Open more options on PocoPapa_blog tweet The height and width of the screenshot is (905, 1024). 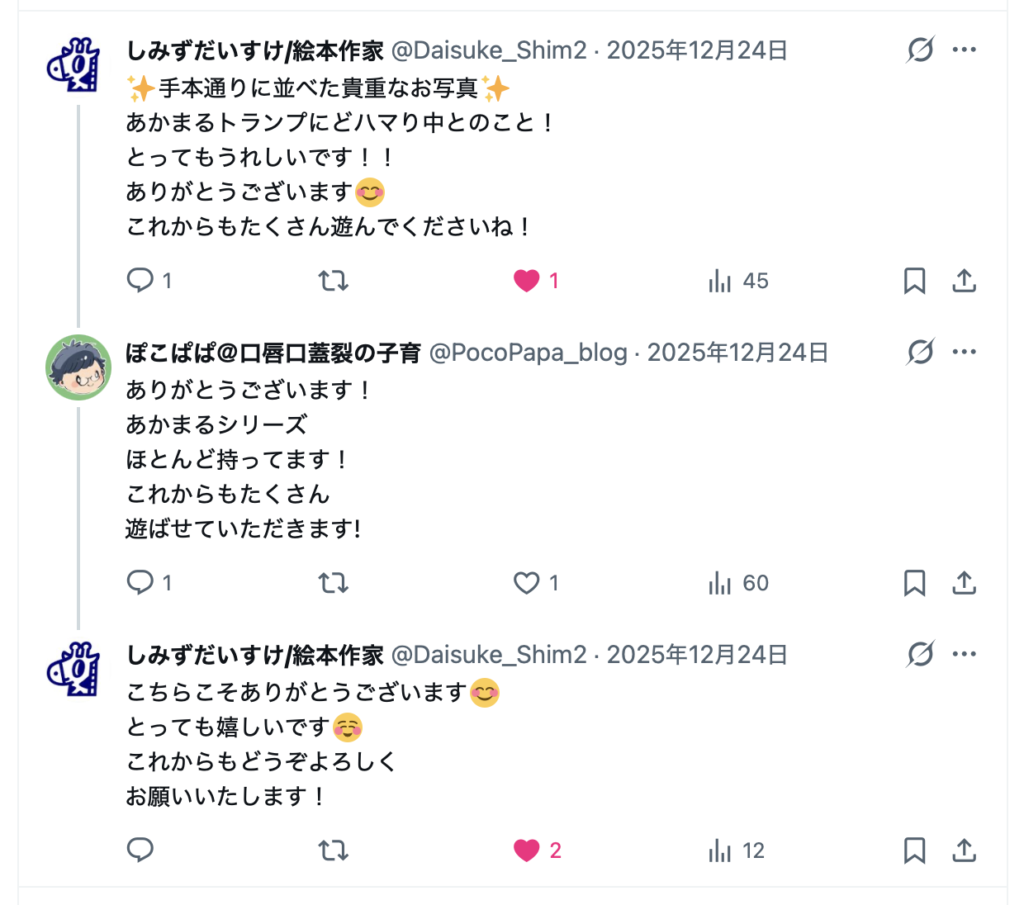pyautogui.click(x=964, y=352)
